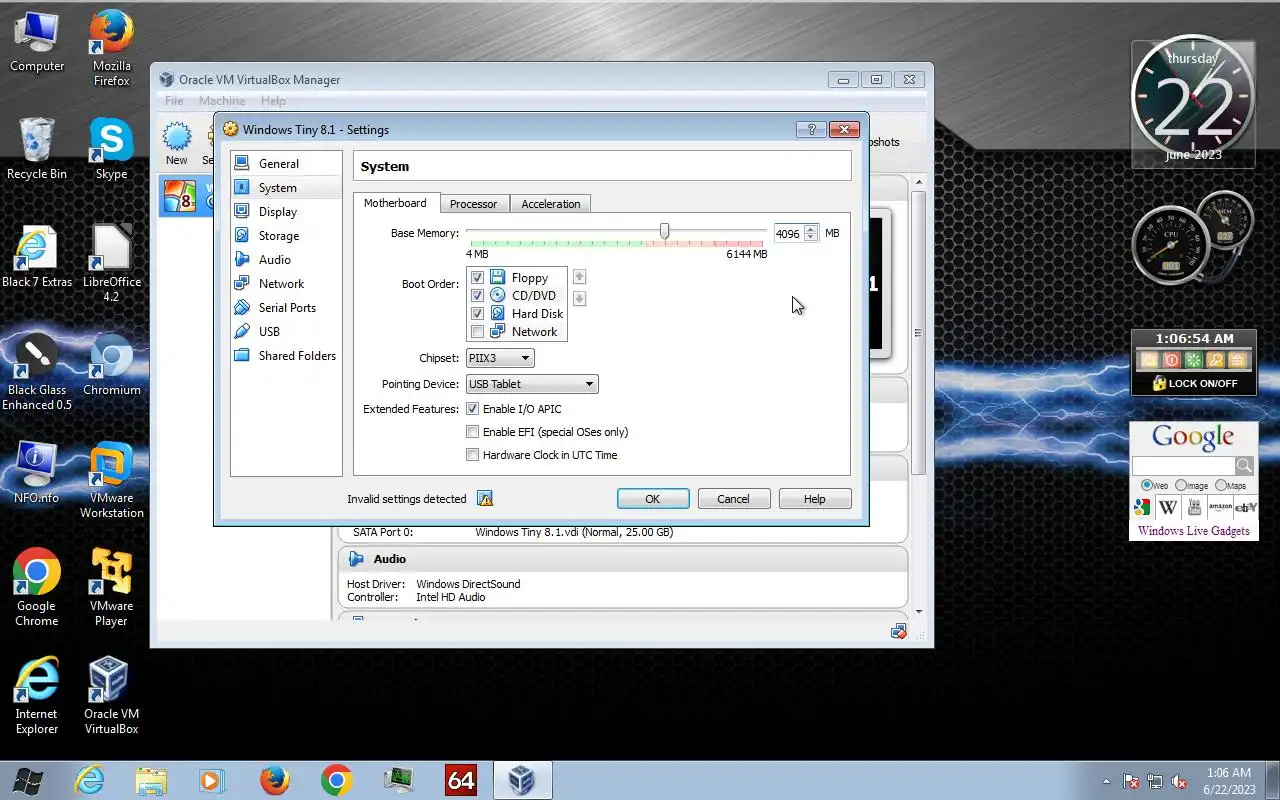The width and height of the screenshot is (1280, 800).
Task: Click the YouTube icon in Google gadget
Action: pyautogui.click(x=1194, y=508)
